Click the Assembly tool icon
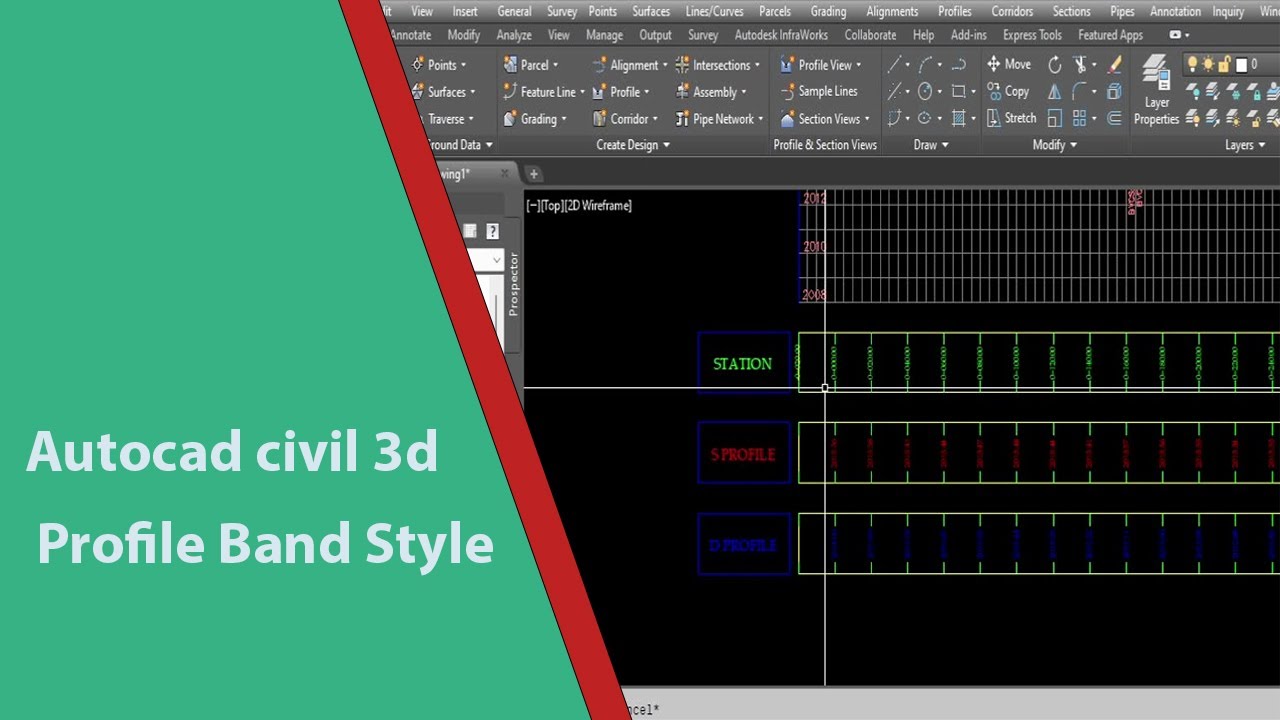 tap(683, 92)
